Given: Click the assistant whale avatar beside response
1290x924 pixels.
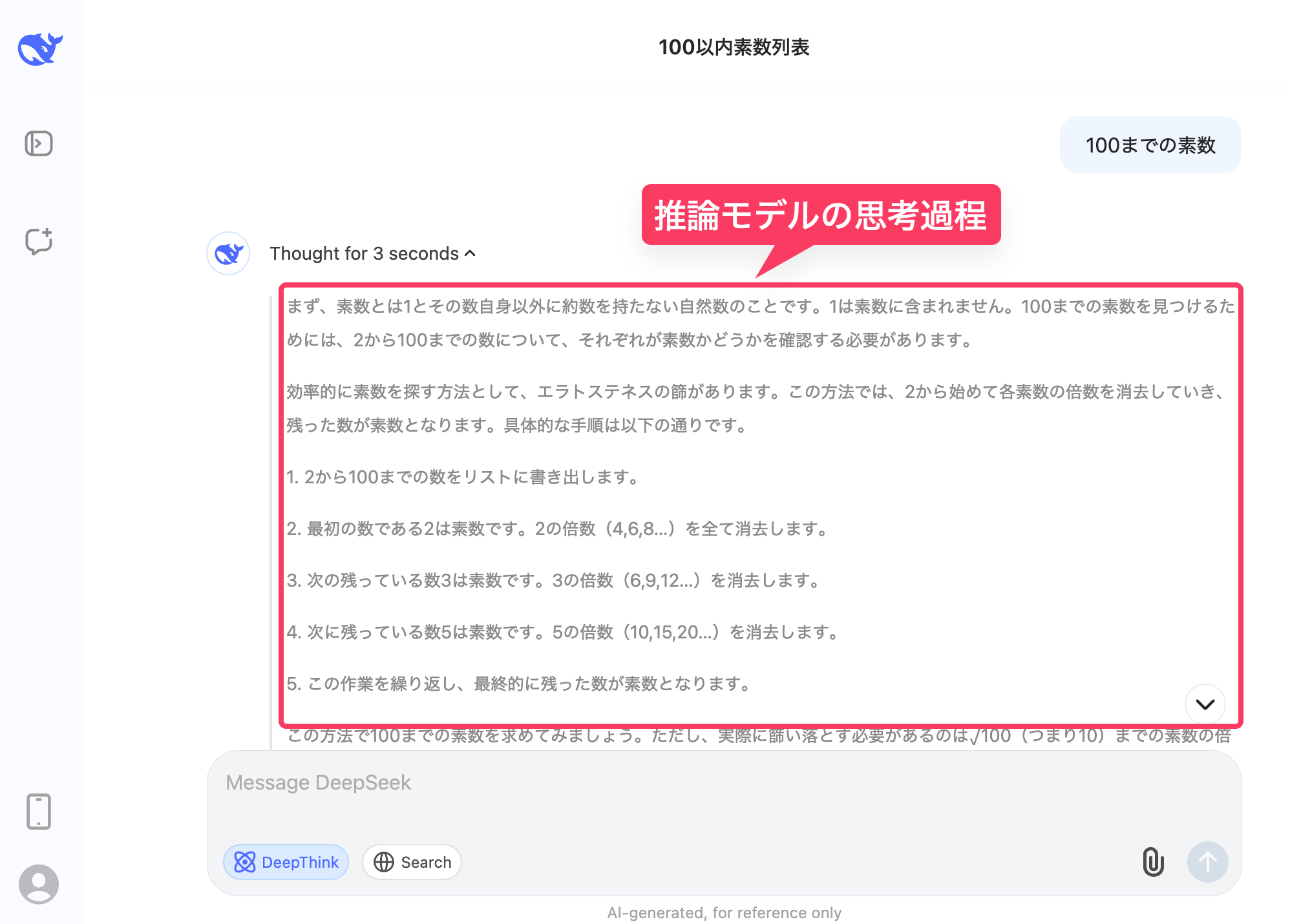Looking at the screenshot, I should [x=228, y=253].
